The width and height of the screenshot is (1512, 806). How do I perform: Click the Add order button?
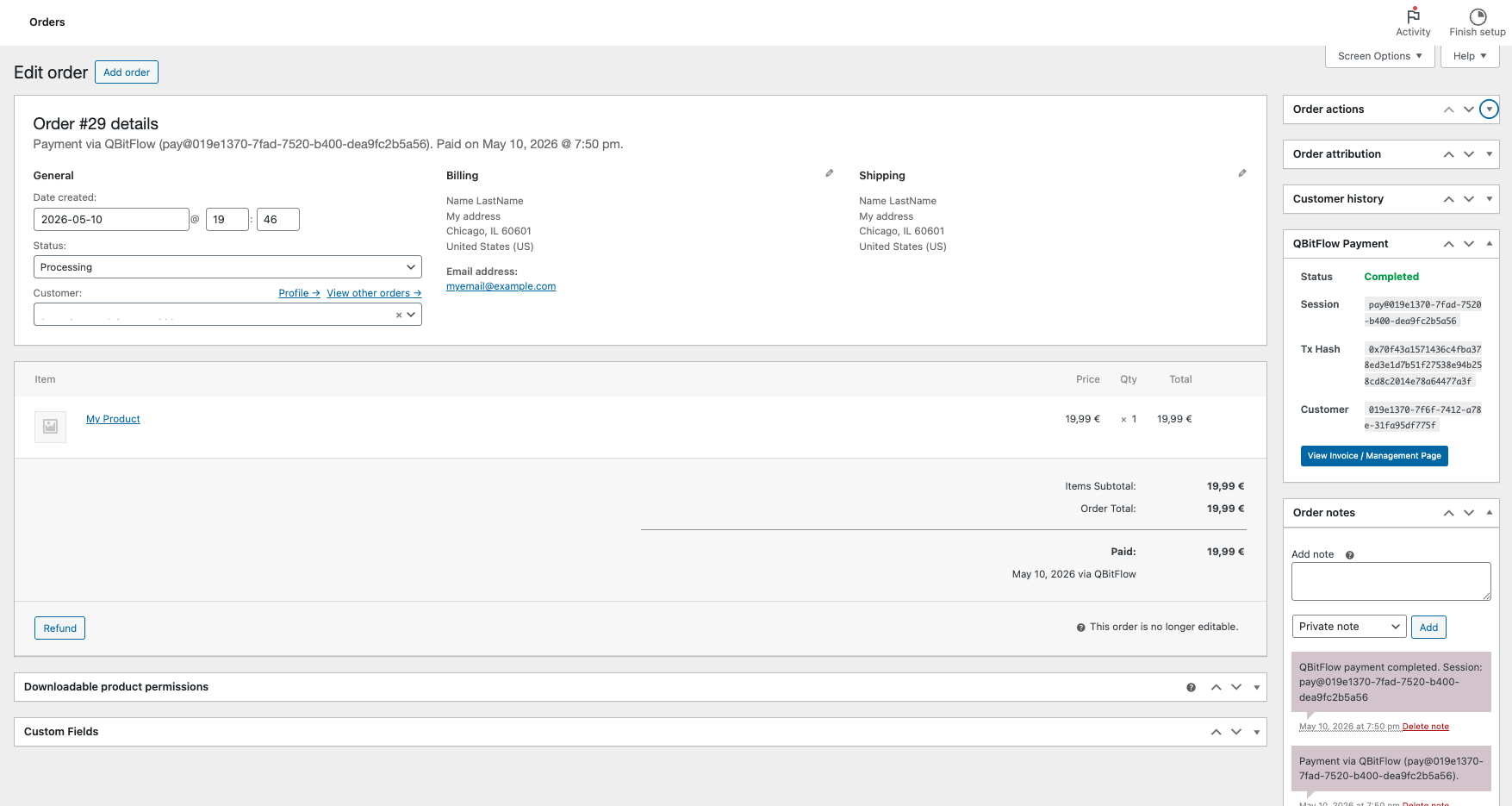[127, 72]
